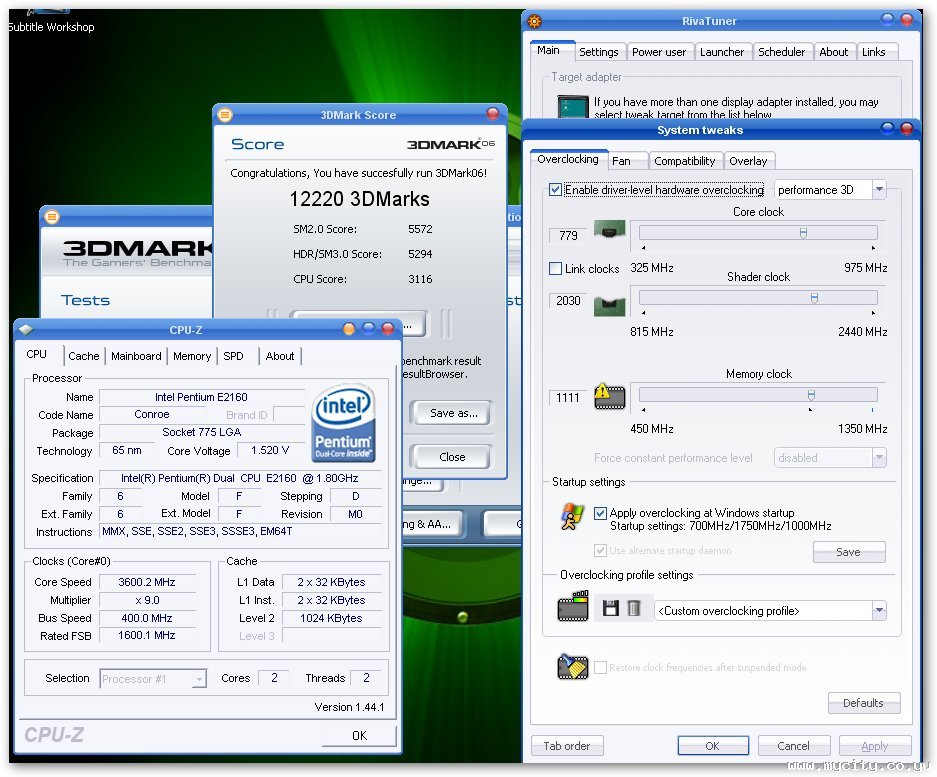Open the Memory tab in CPU-Z

click(192, 356)
